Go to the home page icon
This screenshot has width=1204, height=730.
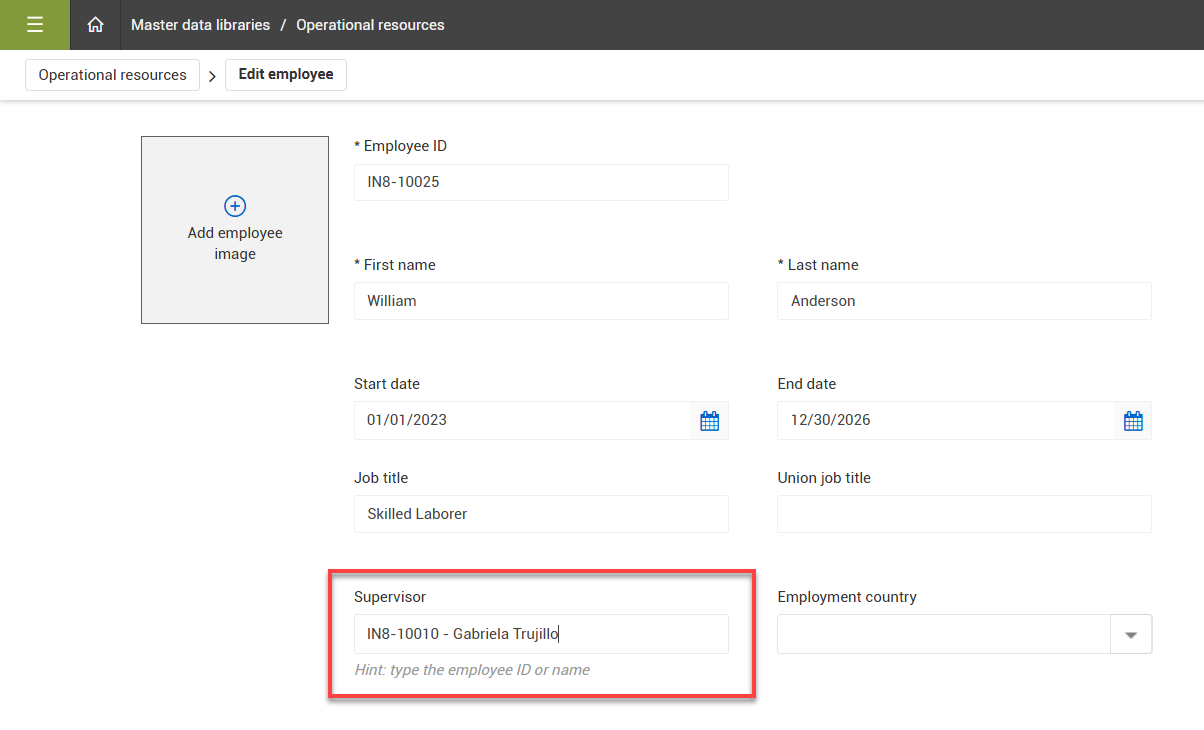tap(95, 25)
